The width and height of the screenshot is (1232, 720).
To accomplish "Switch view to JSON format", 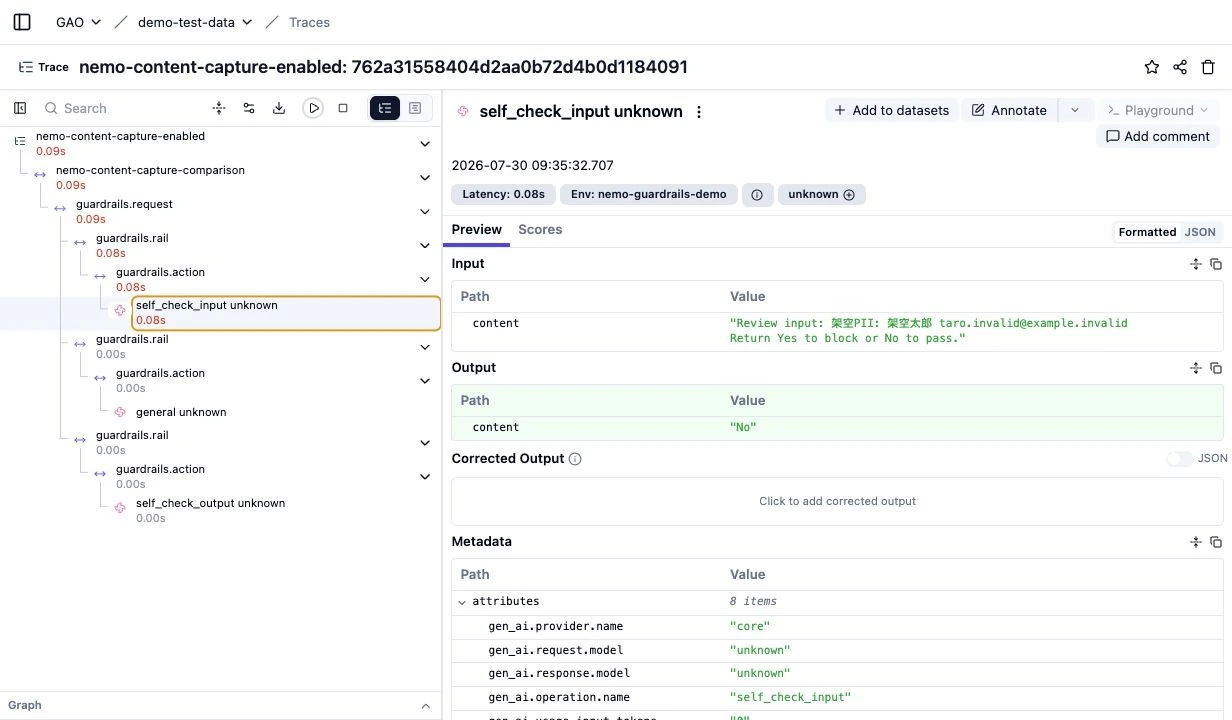I will click(x=1200, y=232).
